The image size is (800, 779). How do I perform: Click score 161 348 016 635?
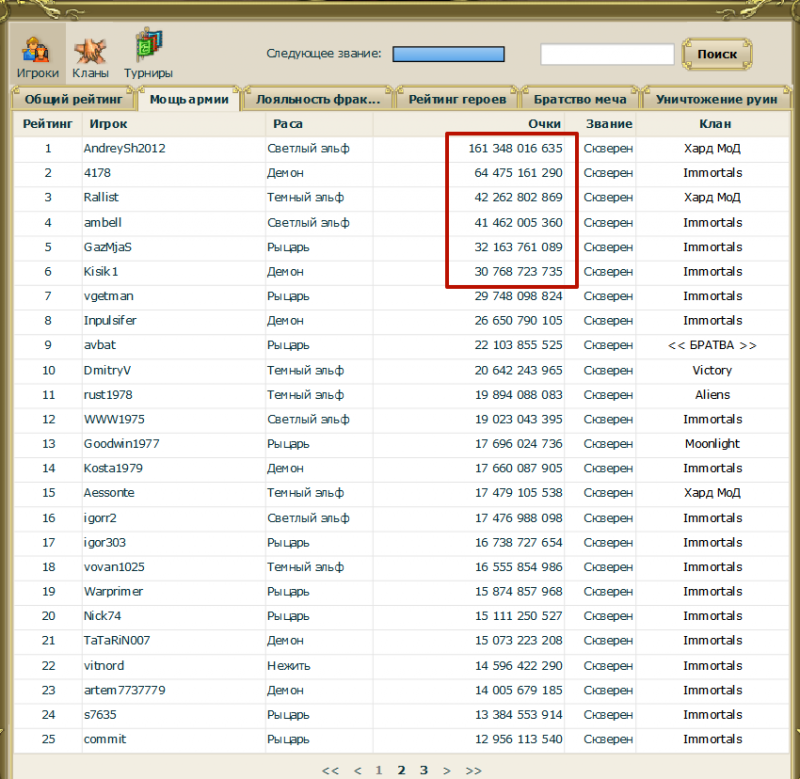[515, 148]
